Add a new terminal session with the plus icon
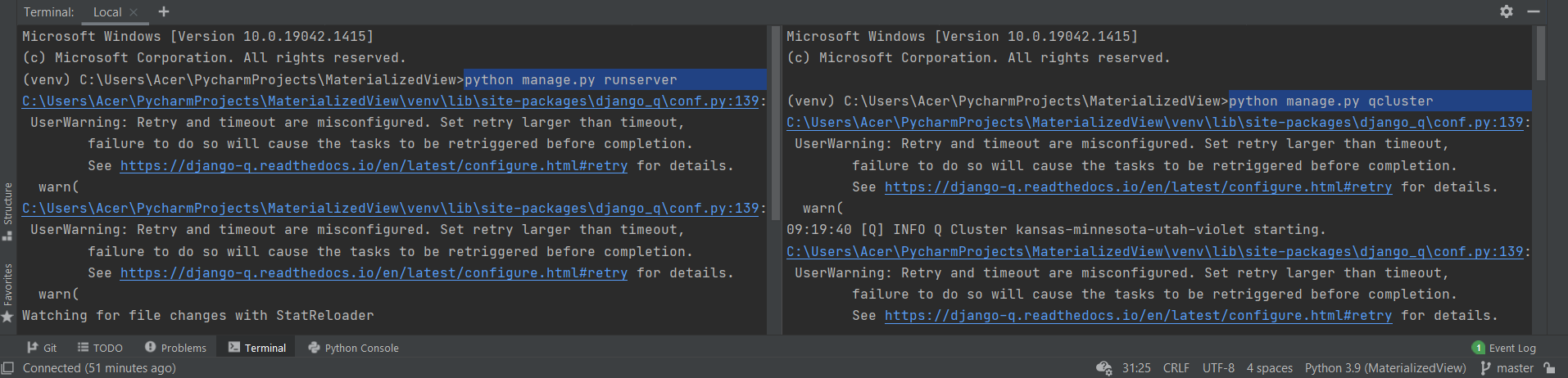Screen dimensions: 1568x378 coord(164,11)
